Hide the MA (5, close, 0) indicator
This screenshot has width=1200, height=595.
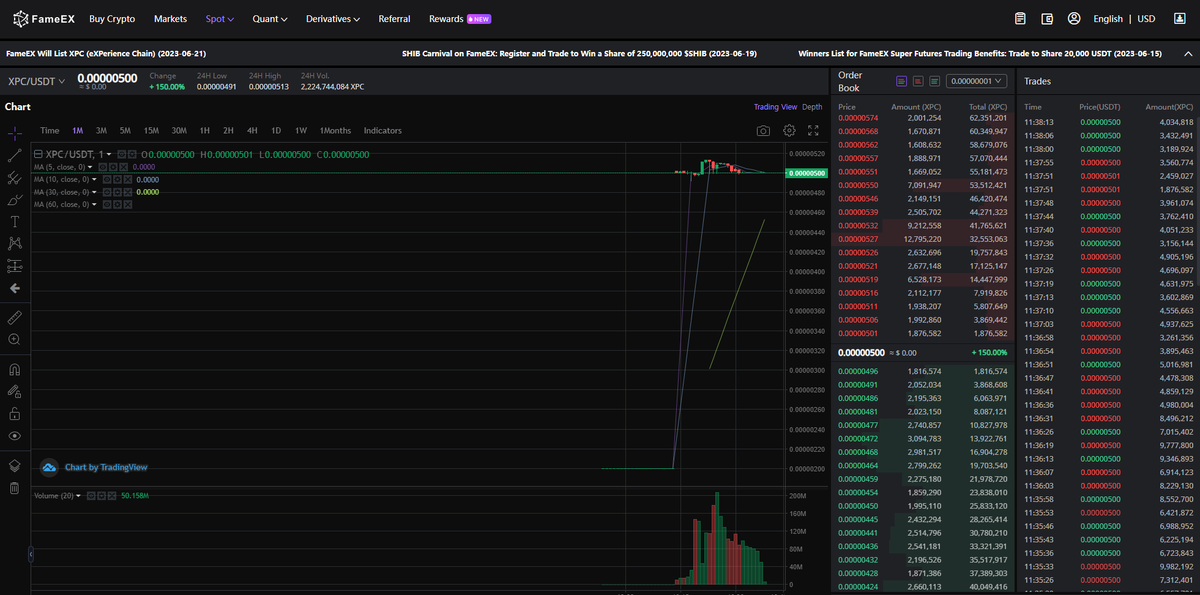(x=102, y=167)
